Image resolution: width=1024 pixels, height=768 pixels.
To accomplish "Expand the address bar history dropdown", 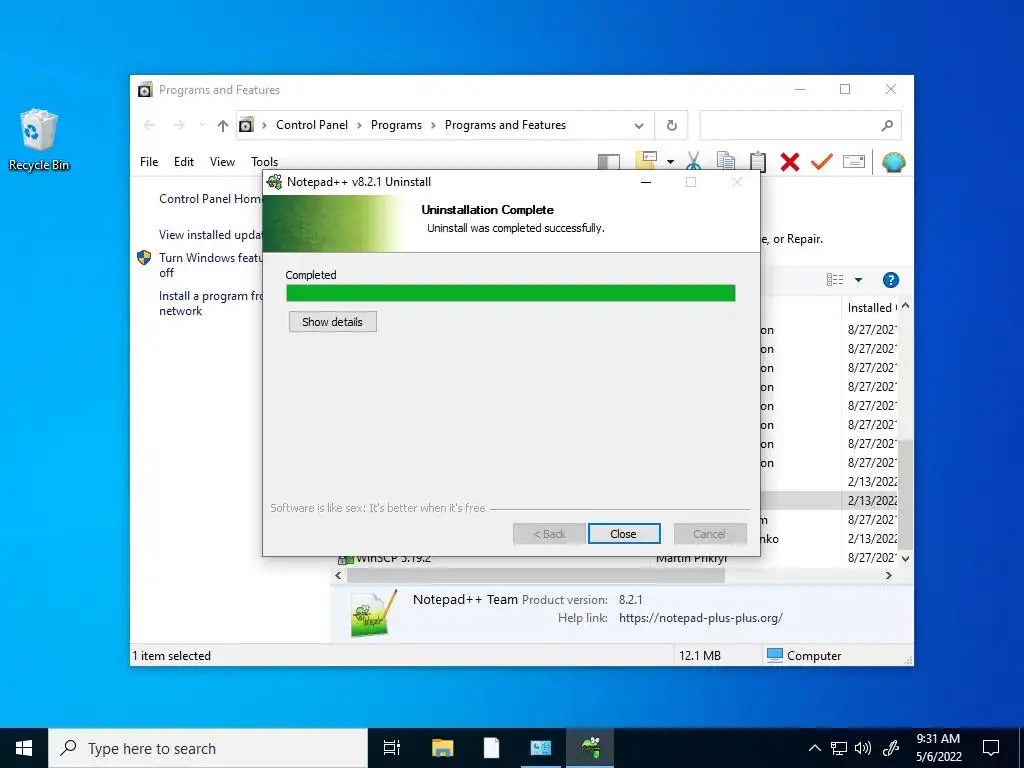I will (x=639, y=125).
